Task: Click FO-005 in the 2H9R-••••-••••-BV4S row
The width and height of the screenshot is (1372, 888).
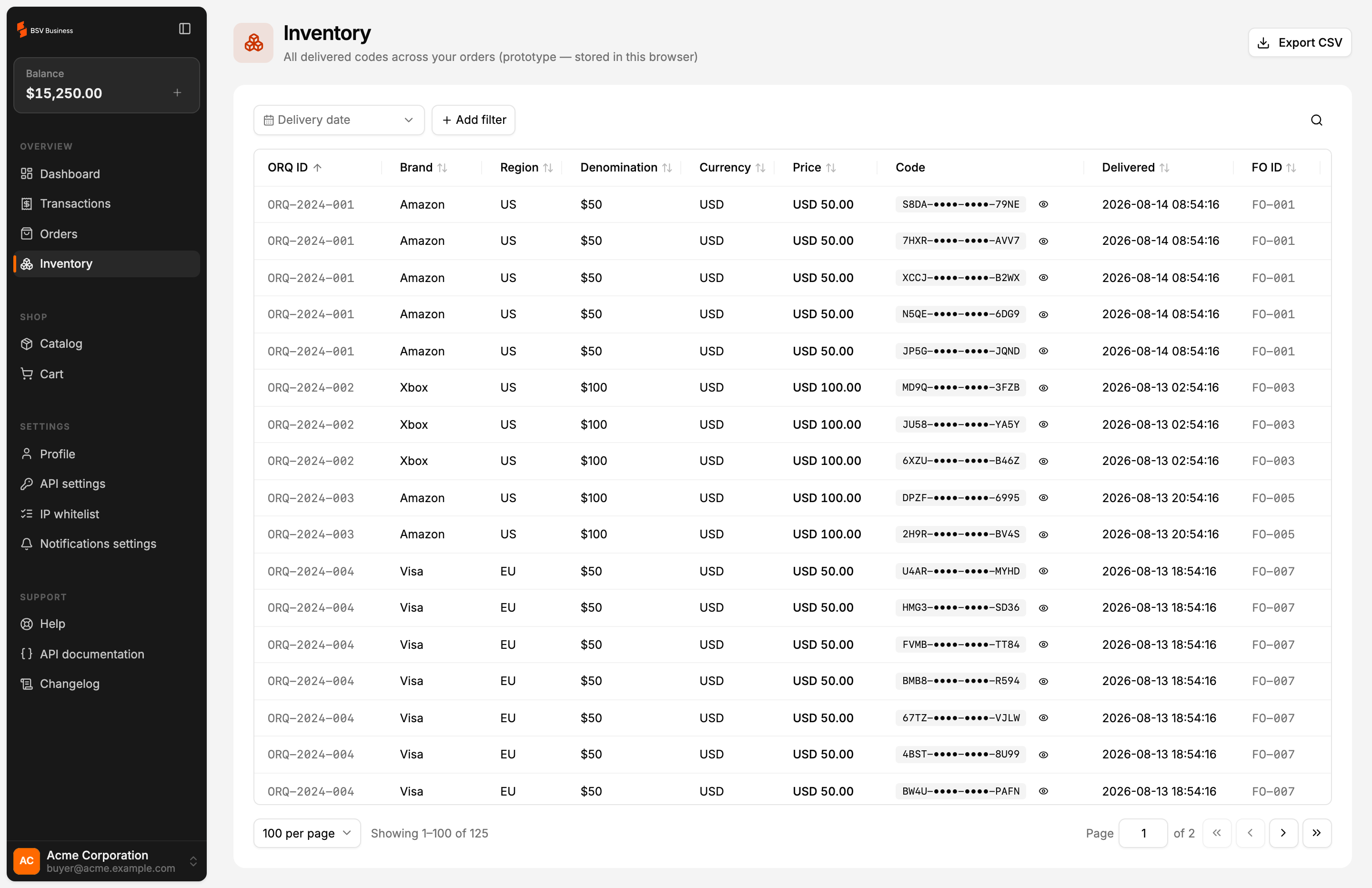Action: 1273,535
